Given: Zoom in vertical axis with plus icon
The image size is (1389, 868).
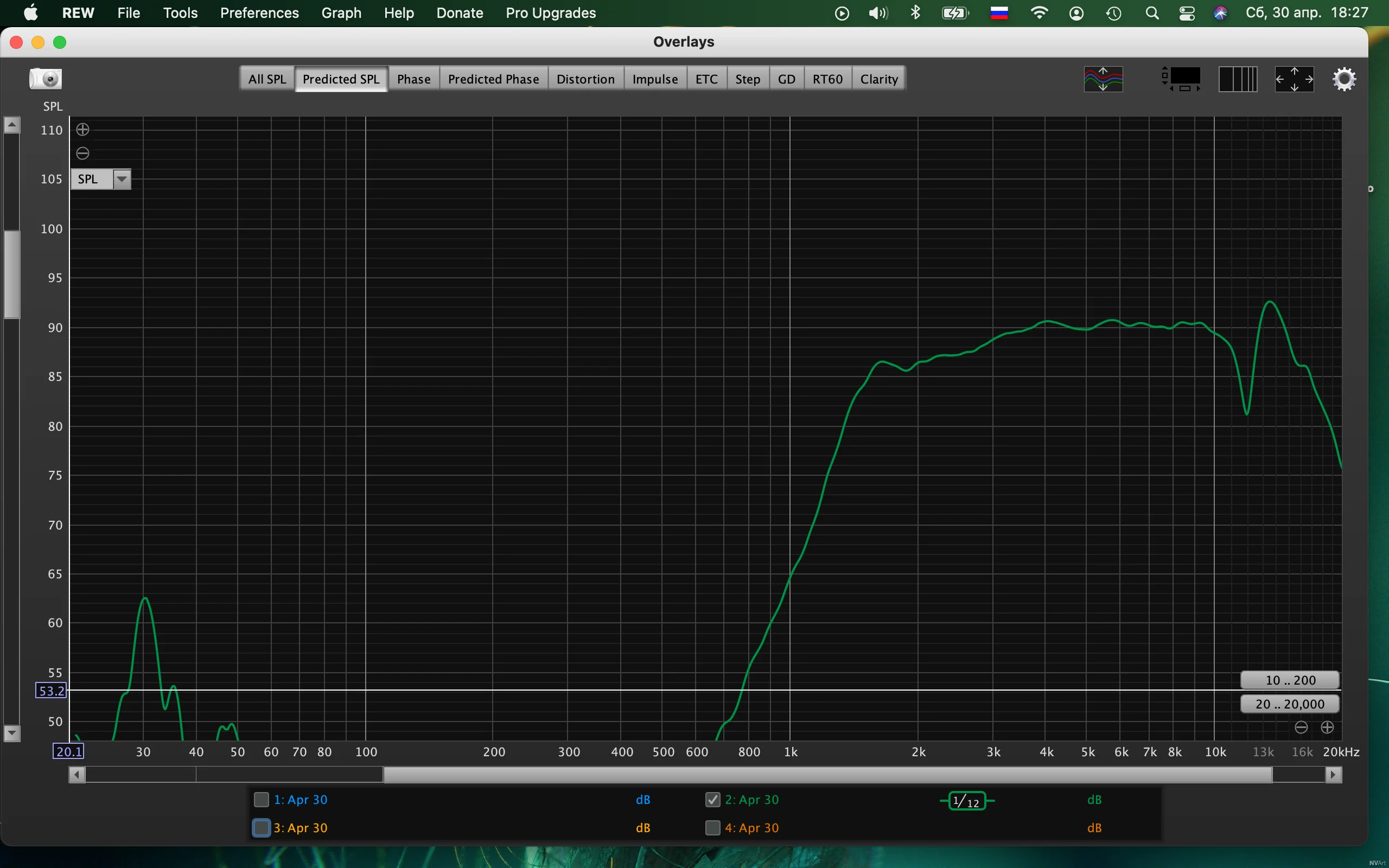Looking at the screenshot, I should pyautogui.click(x=82, y=130).
